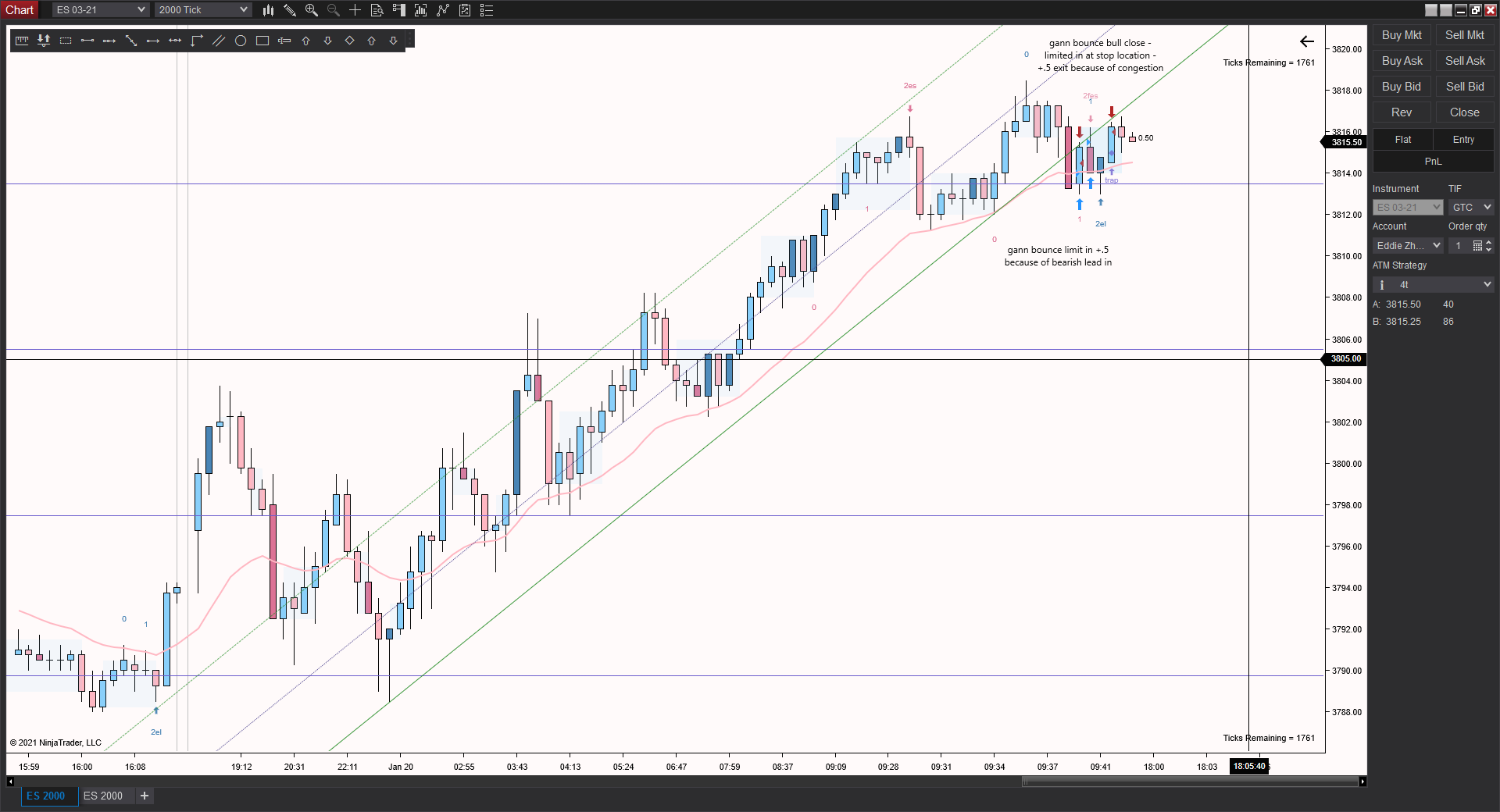Screen dimensions: 1500x812
Task: Select the ray drawing tool
Action: 109,41
